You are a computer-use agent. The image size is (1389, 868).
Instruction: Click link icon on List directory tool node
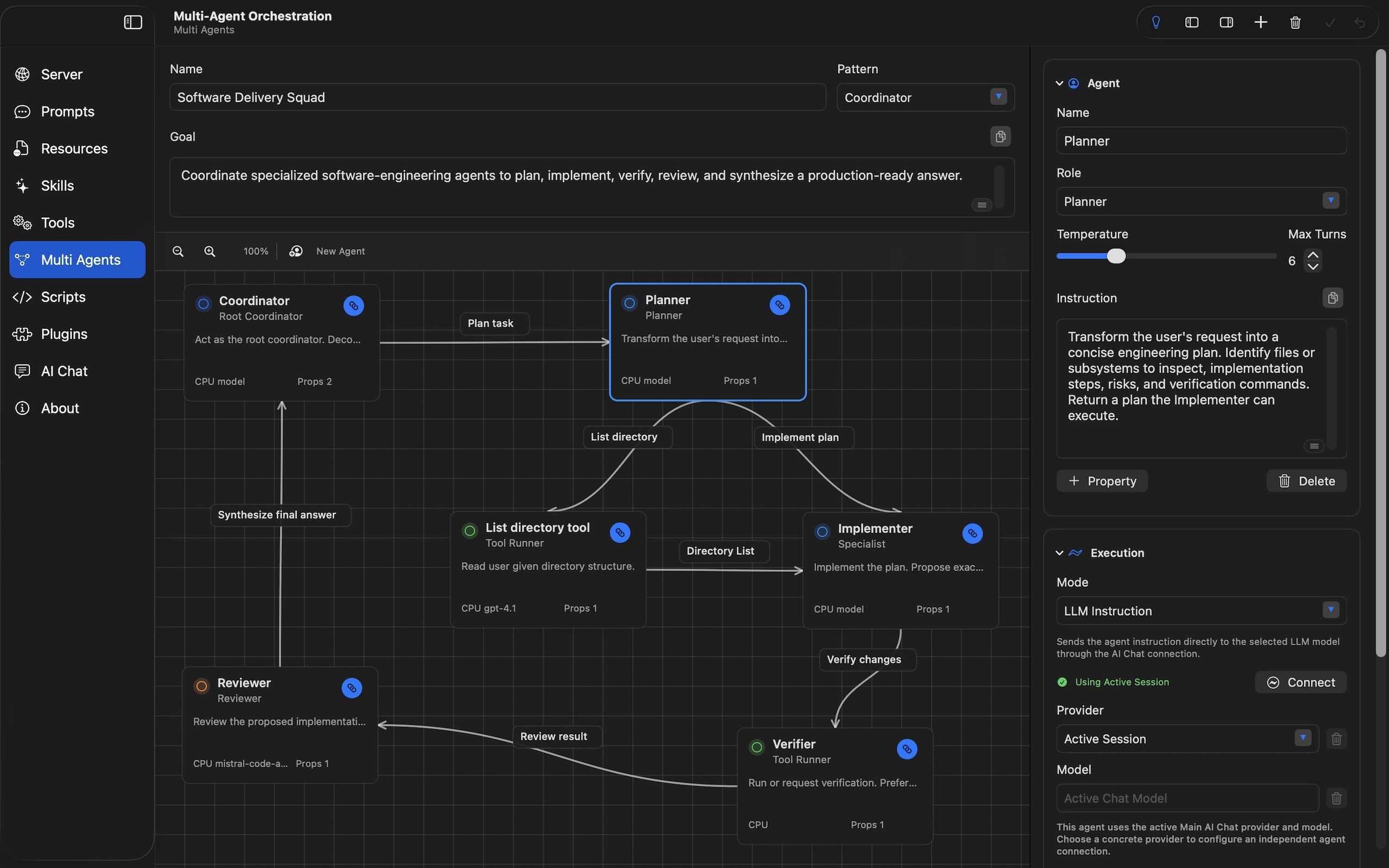(x=620, y=533)
